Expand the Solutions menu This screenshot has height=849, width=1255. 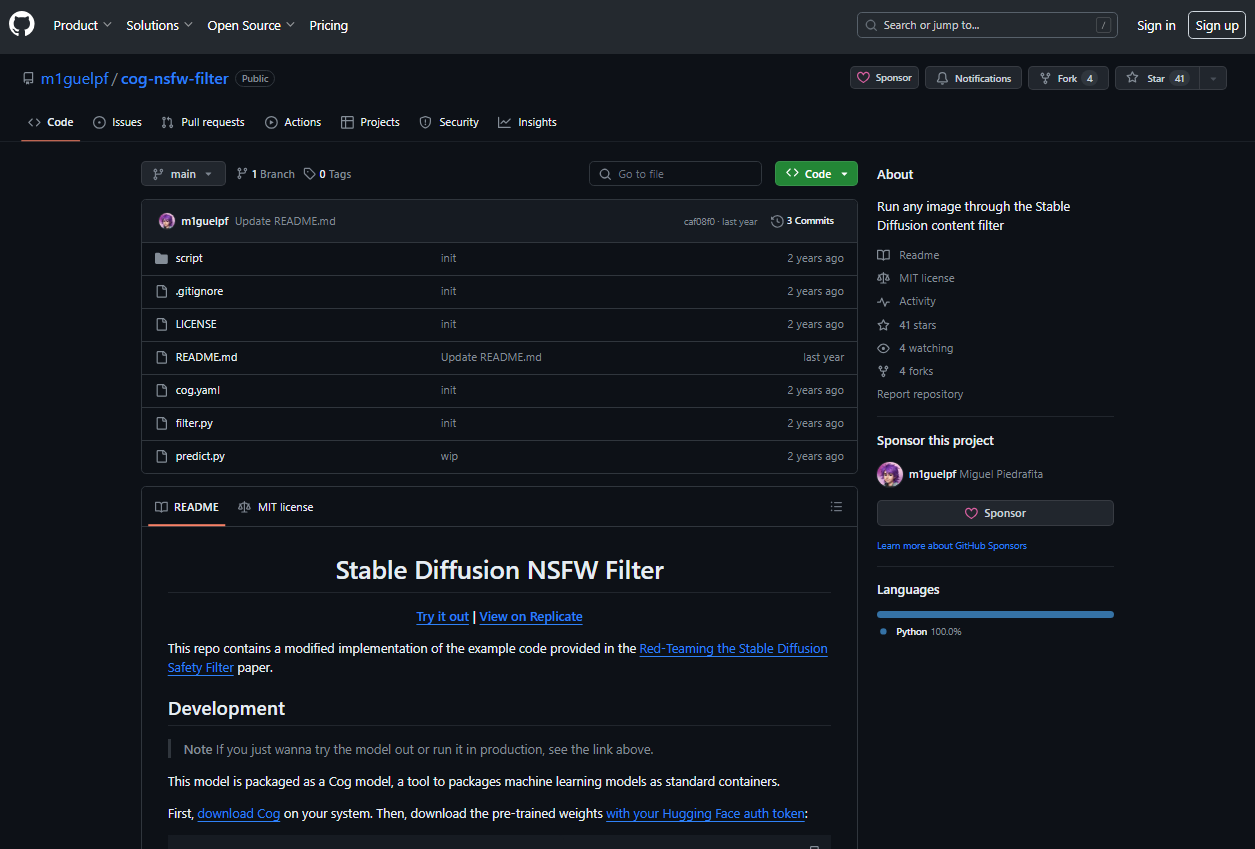tap(159, 25)
